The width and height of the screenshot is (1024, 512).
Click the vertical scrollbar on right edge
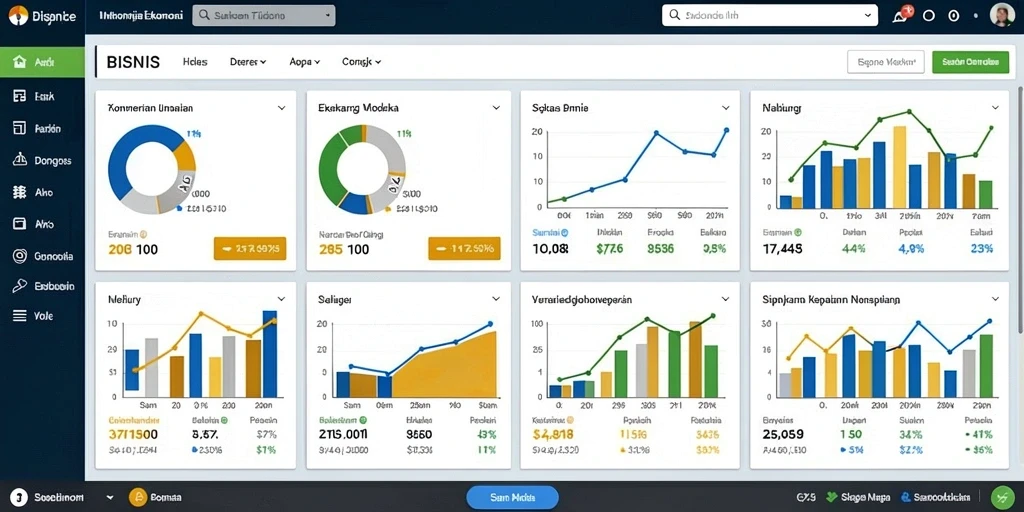[x=1020, y=196]
